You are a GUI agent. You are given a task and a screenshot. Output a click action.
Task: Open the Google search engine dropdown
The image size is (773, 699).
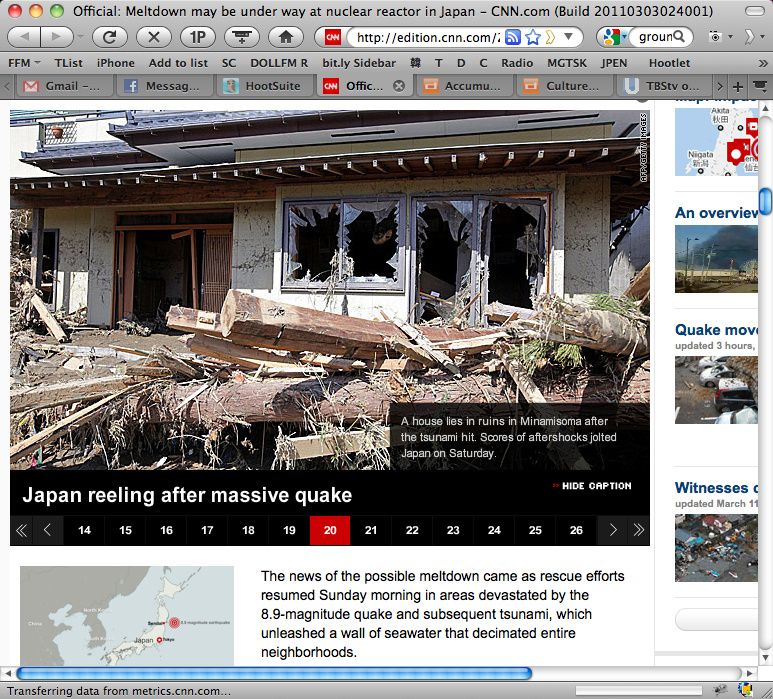tap(612, 38)
